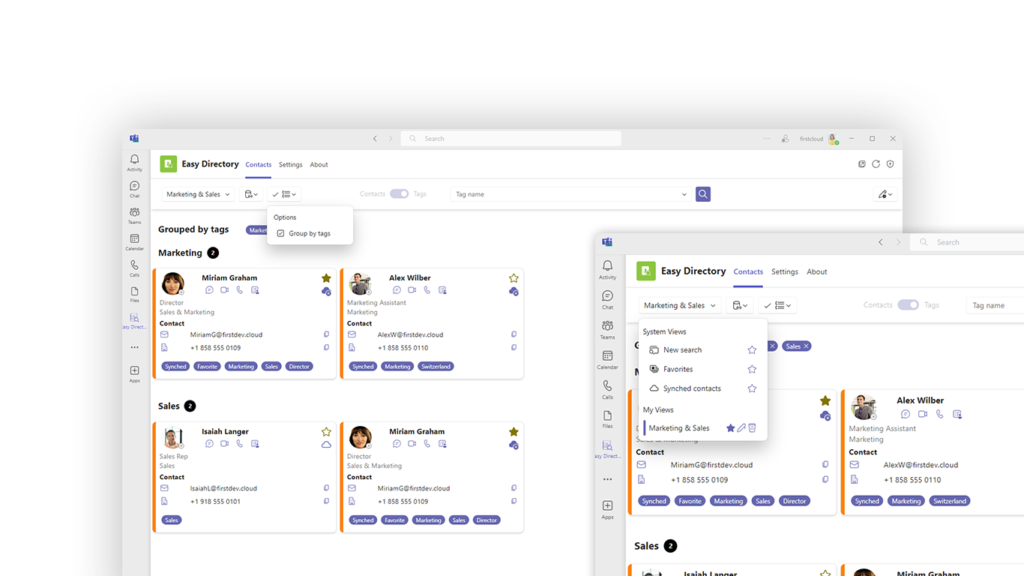This screenshot has width=1024, height=576.
Task: Start chat with Alex Wilber in back window
Action: [x=396, y=290]
